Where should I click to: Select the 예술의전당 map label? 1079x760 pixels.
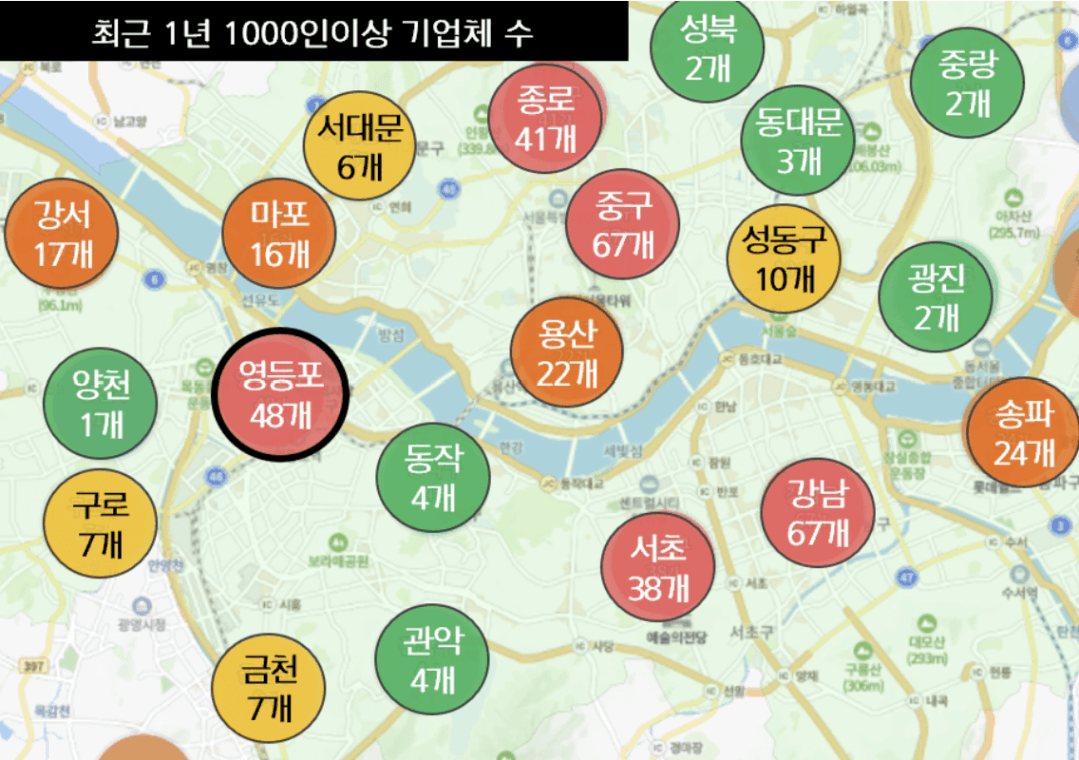676,637
